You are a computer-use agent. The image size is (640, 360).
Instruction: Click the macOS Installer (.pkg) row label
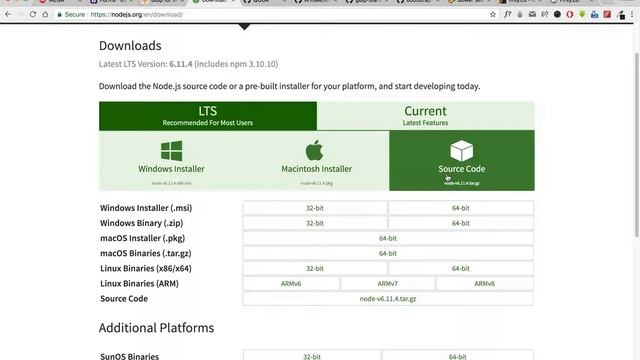click(x=142, y=238)
